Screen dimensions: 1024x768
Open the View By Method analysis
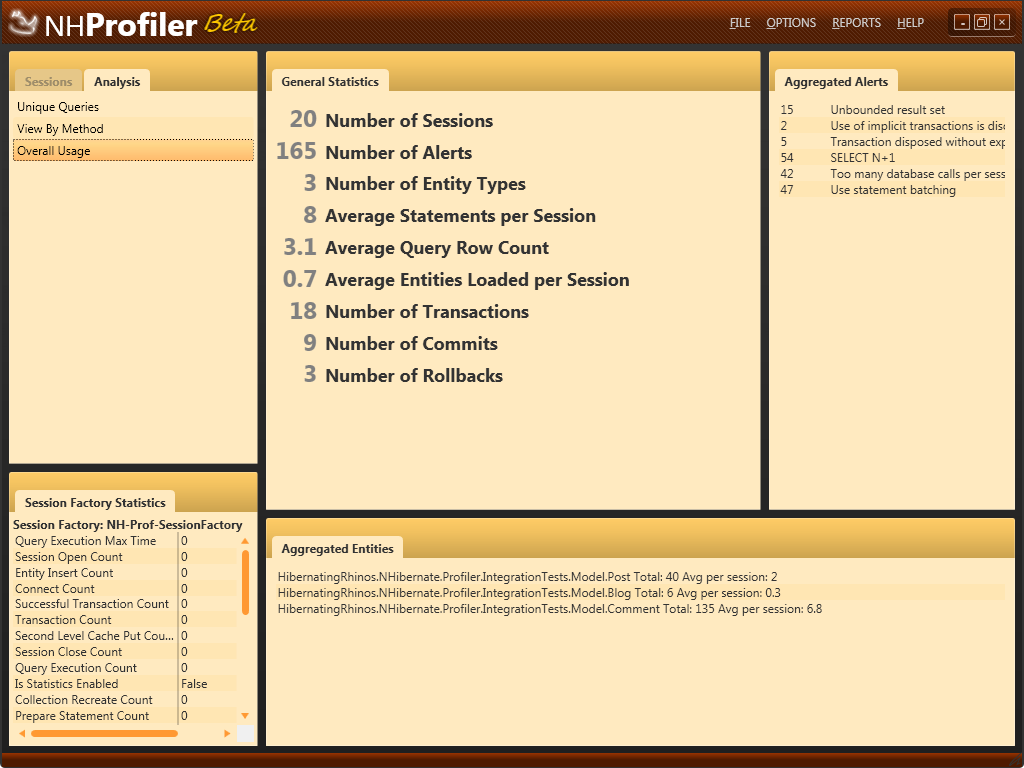click(x=133, y=129)
